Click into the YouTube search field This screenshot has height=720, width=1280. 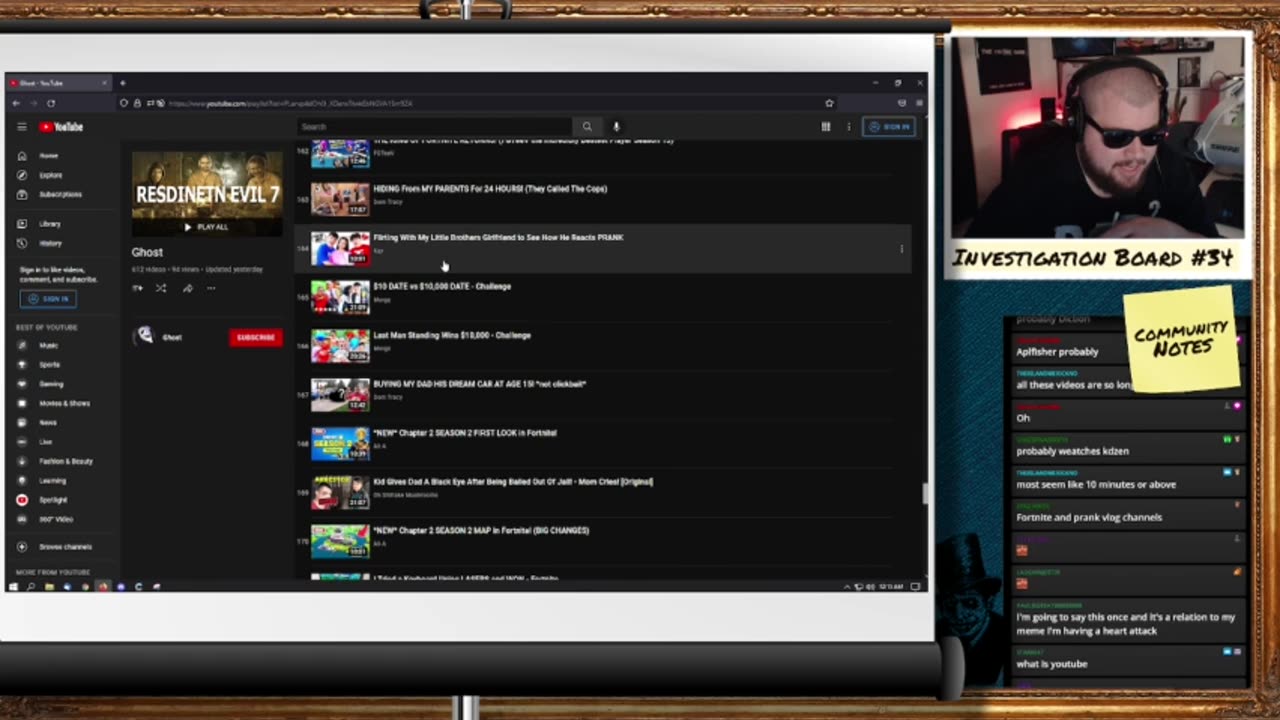tap(435, 127)
